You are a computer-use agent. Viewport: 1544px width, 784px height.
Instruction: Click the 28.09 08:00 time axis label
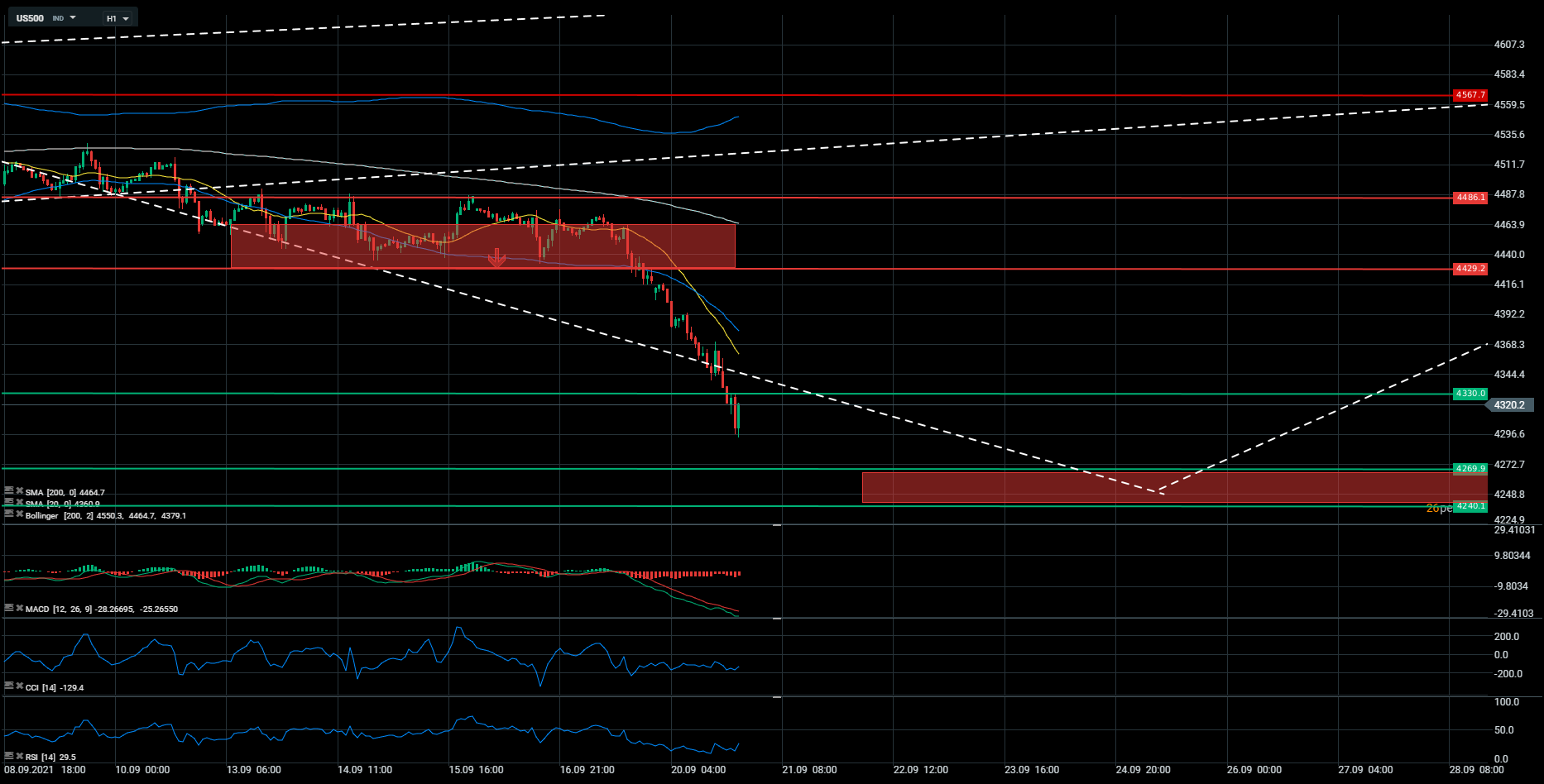tap(1476, 770)
